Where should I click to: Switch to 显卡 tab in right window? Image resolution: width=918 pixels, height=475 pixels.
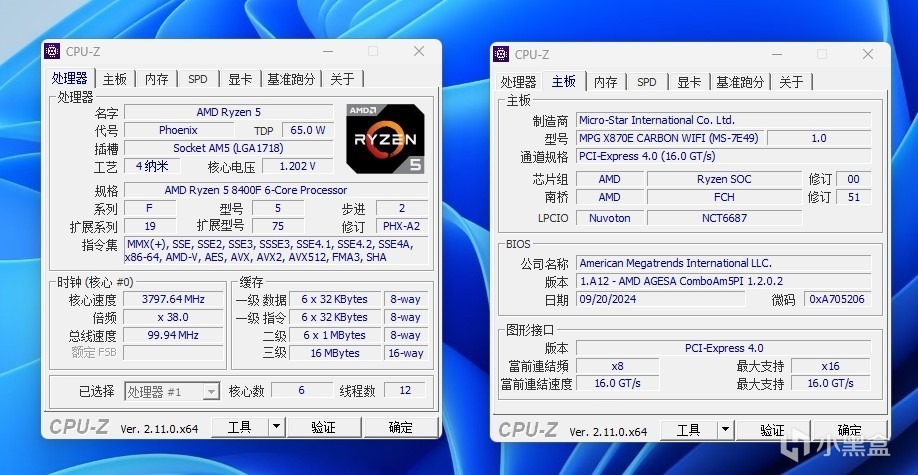pos(689,82)
